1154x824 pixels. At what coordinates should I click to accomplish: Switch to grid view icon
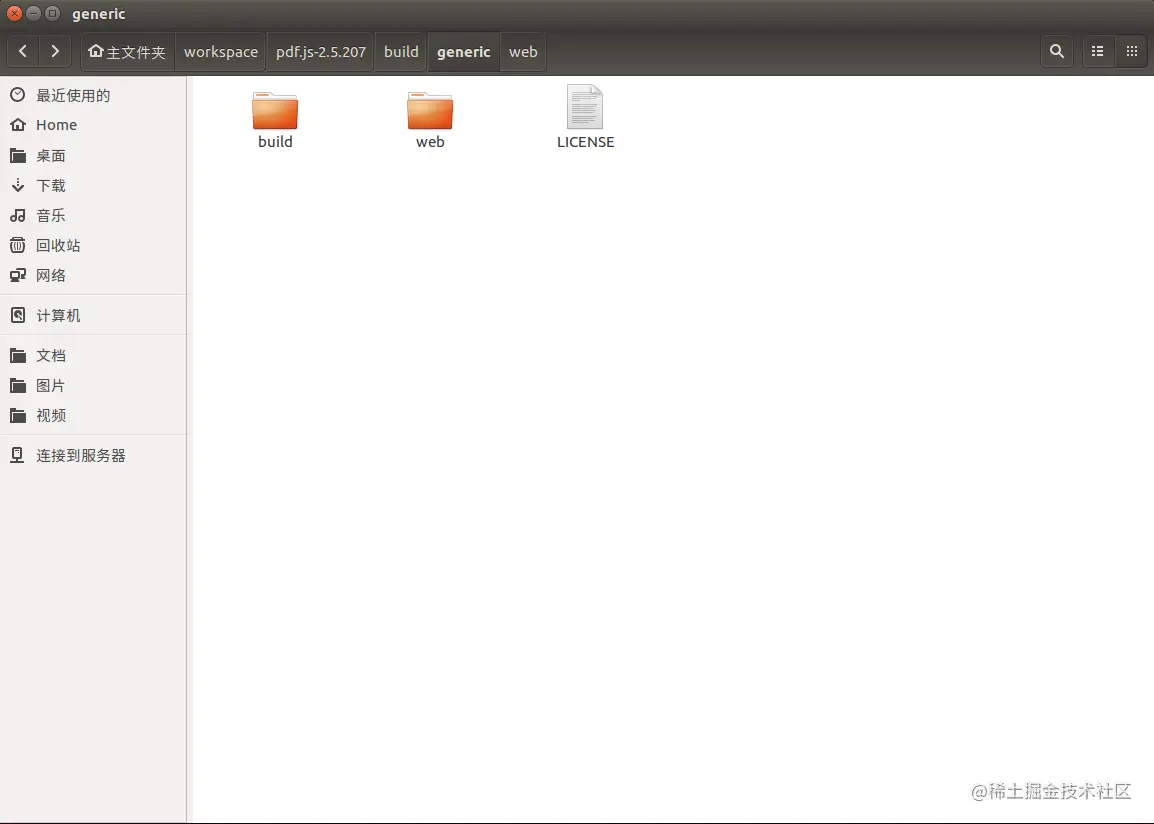1132,52
